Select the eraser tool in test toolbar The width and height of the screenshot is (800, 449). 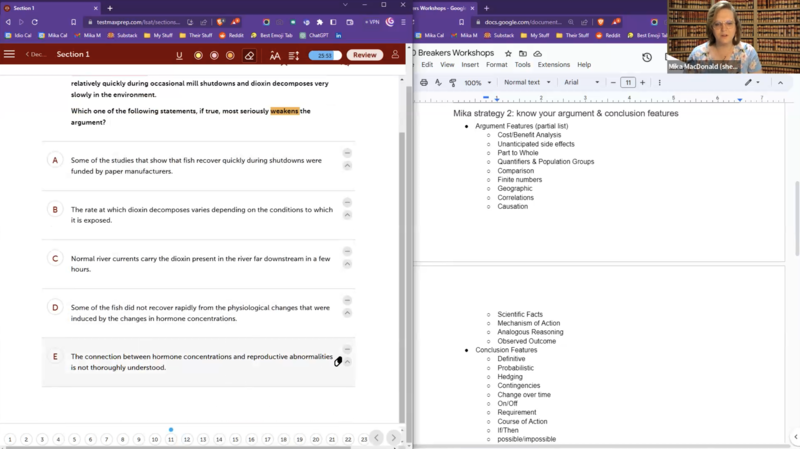click(x=249, y=55)
